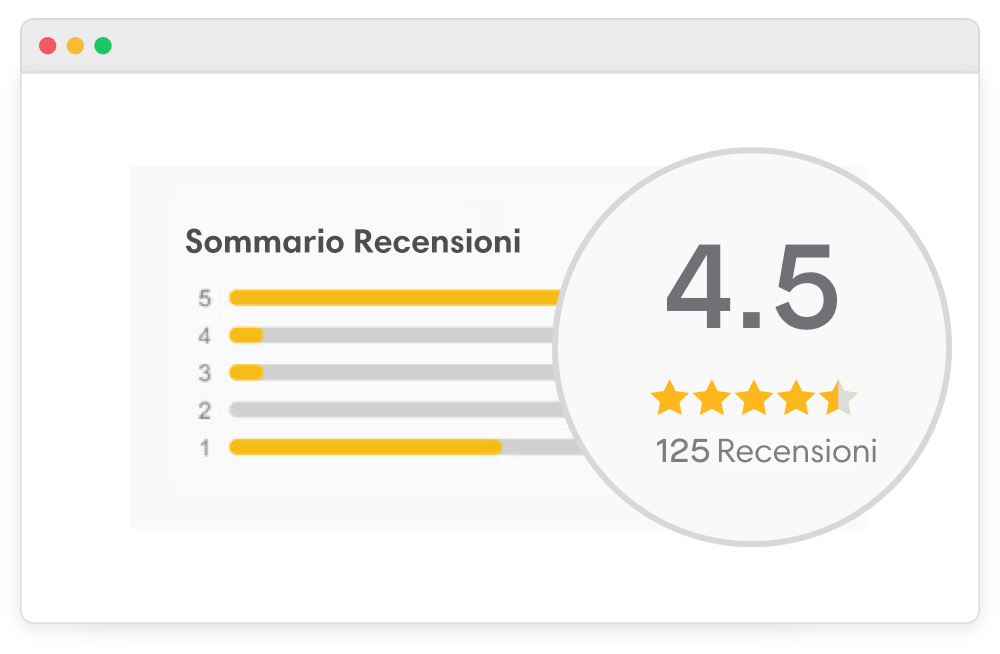Select the row label number 5
Screen dimensions: 1000x654
[x=205, y=298]
